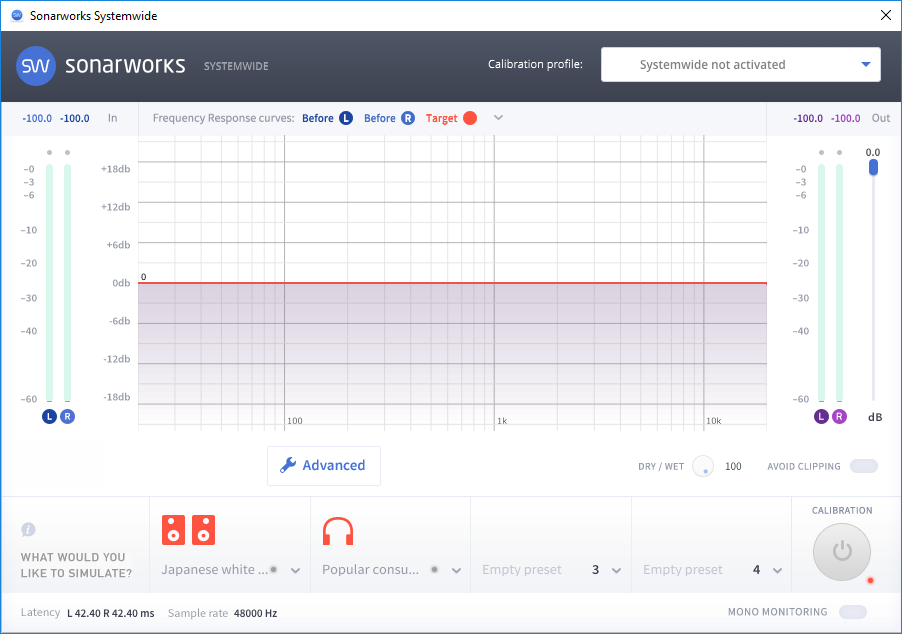Click the input R channel badge
The image size is (902, 634).
[x=67, y=417]
